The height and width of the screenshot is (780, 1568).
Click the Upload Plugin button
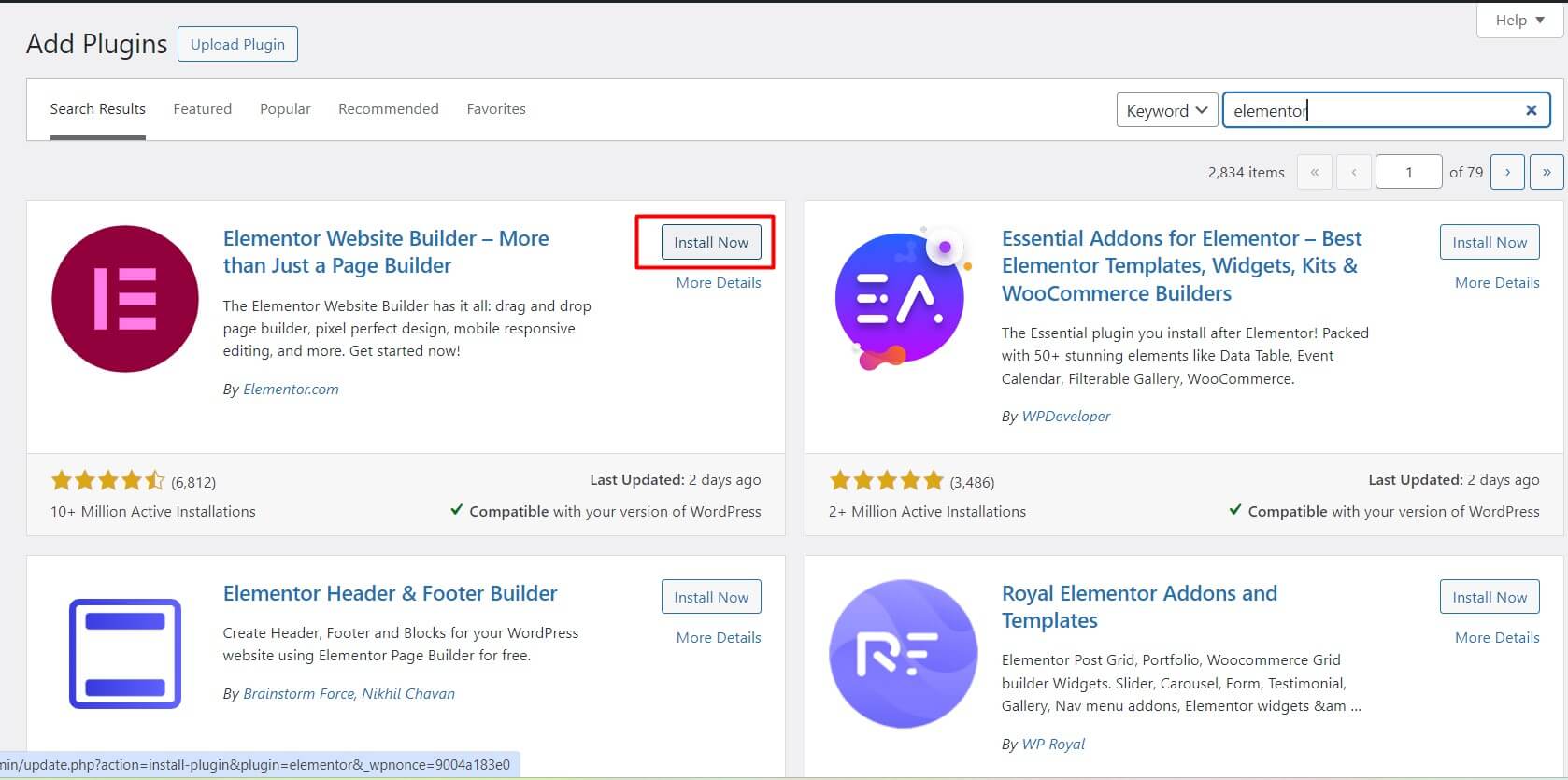click(x=237, y=44)
